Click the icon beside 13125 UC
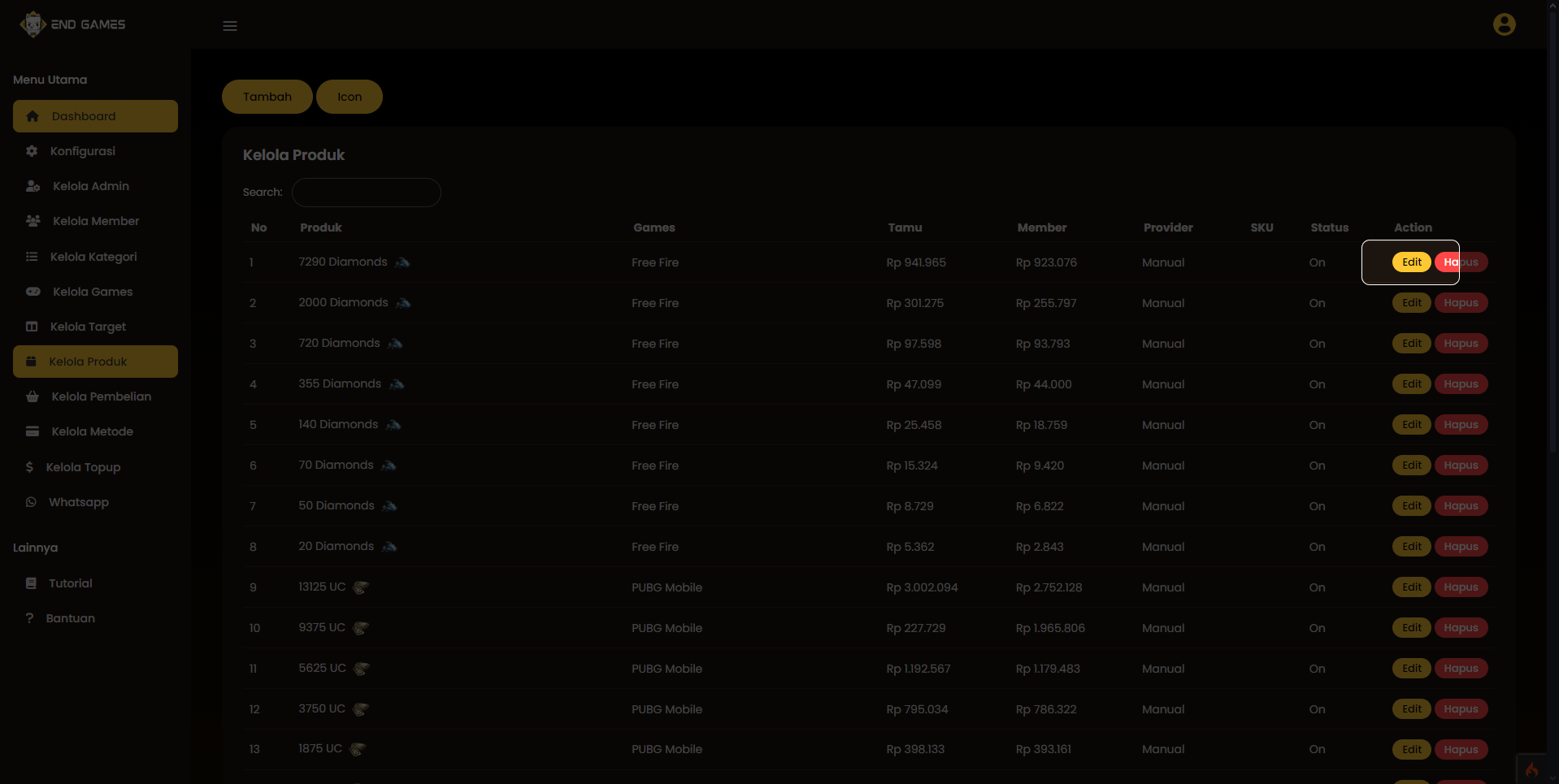The height and width of the screenshot is (784, 1559). tap(361, 587)
